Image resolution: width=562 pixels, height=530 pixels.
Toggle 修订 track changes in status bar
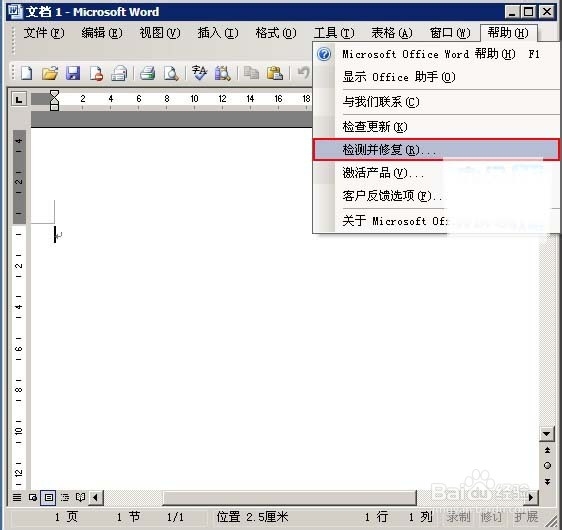[491, 517]
